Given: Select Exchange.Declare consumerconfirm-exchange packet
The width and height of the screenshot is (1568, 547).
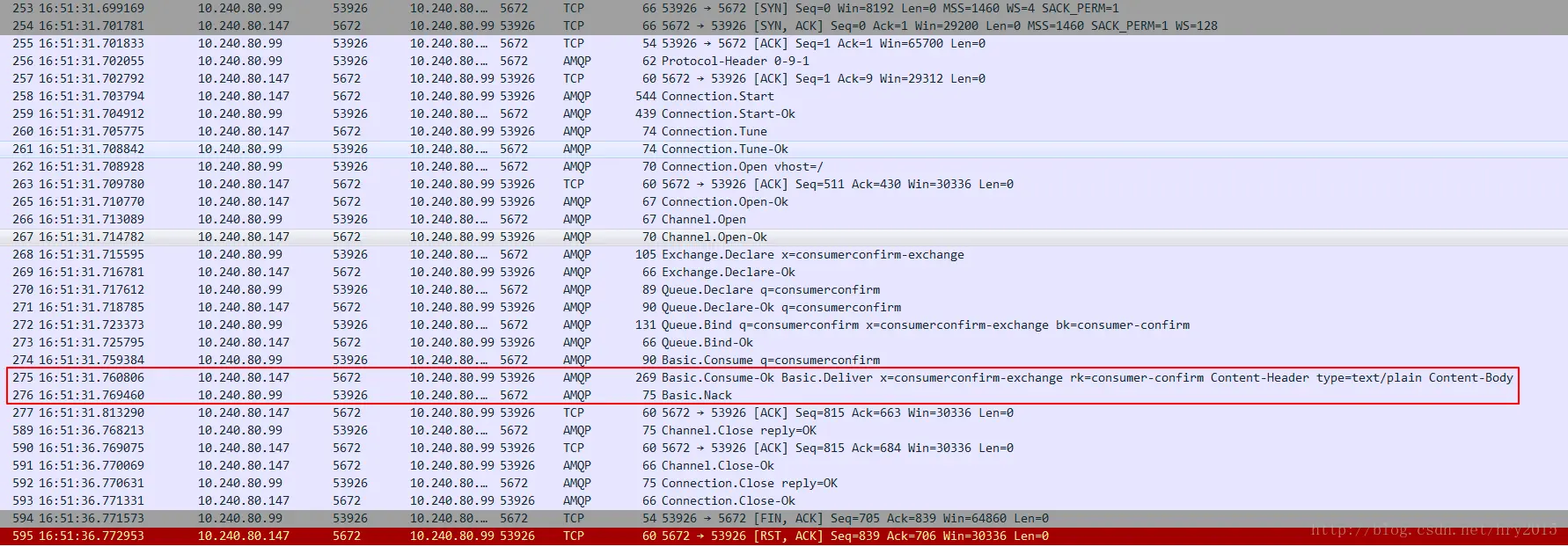Looking at the screenshot, I should [x=784, y=254].
